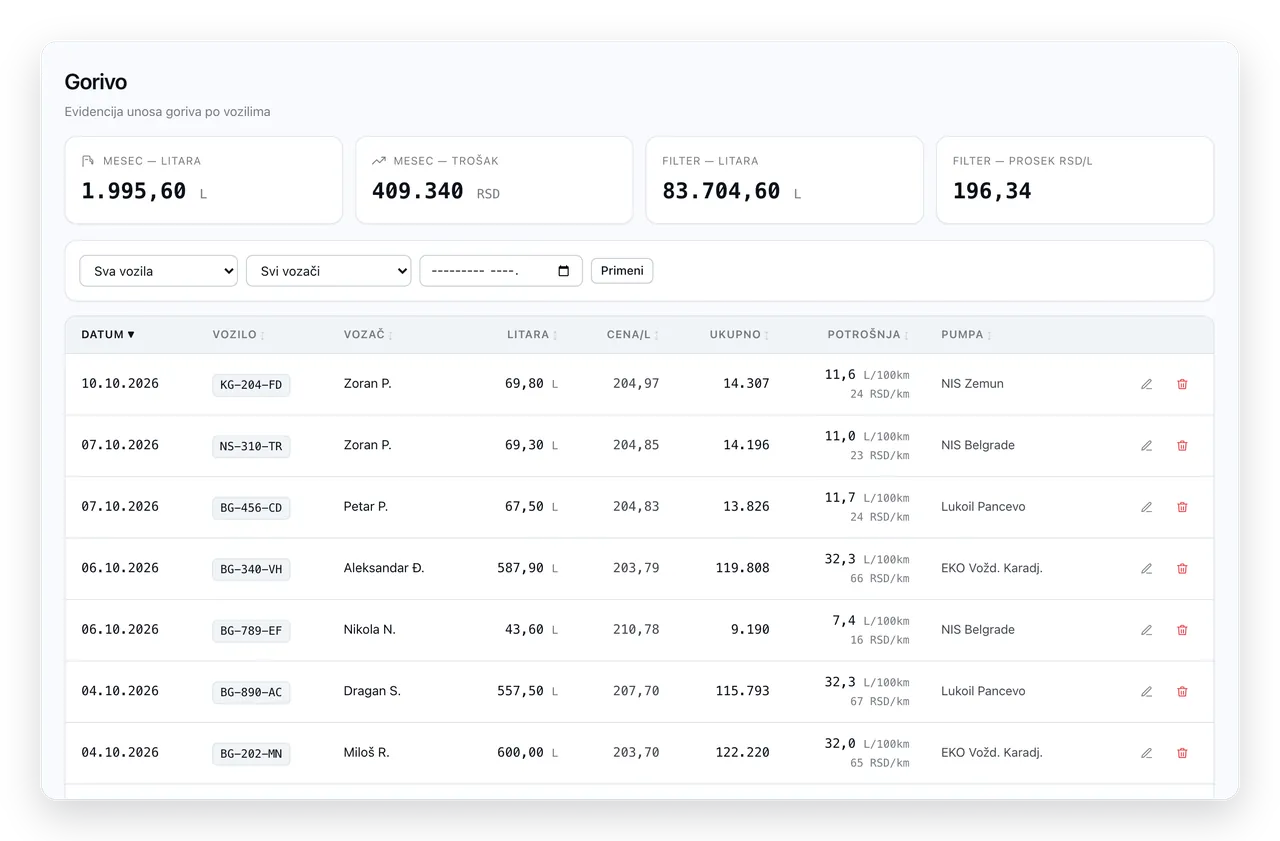Open the calendar picker in date field

563,271
